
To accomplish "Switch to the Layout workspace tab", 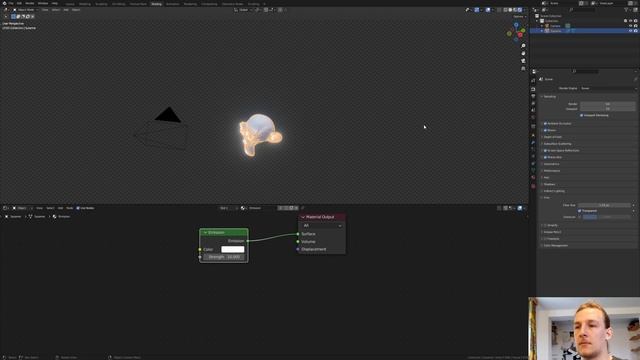I will [70, 4].
